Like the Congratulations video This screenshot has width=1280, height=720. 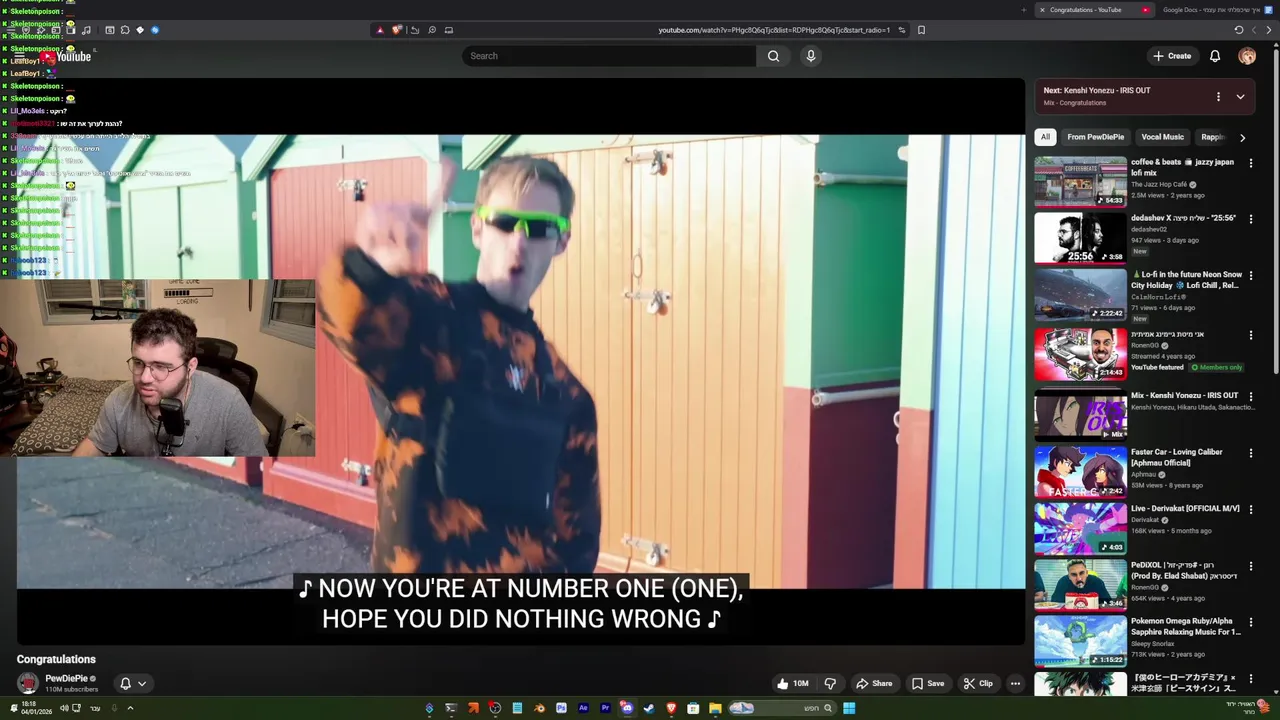click(x=792, y=684)
